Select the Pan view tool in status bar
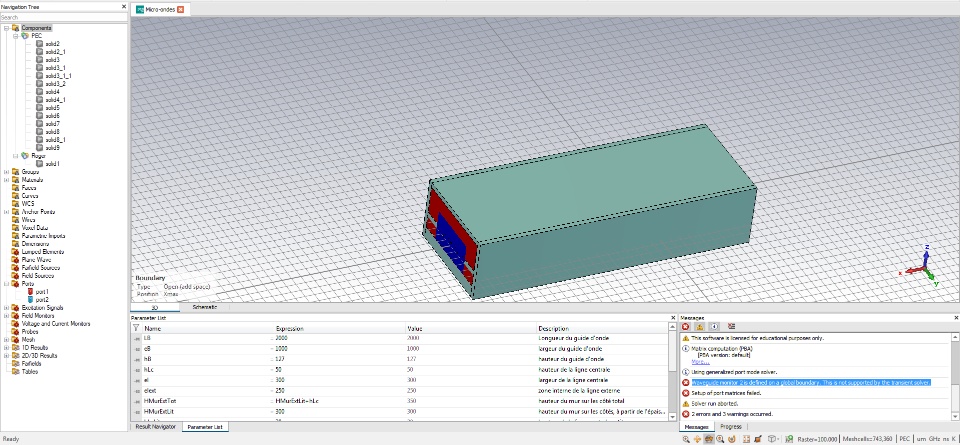The width and height of the screenshot is (960, 445). (x=697, y=439)
